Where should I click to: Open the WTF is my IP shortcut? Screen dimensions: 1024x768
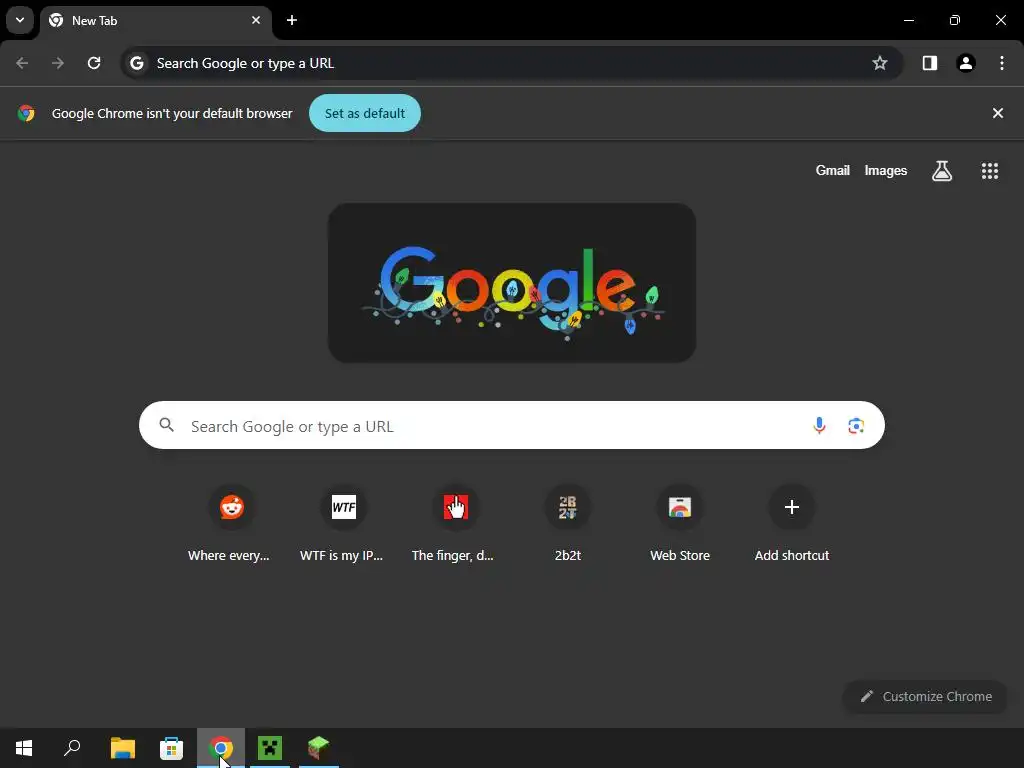tap(344, 522)
